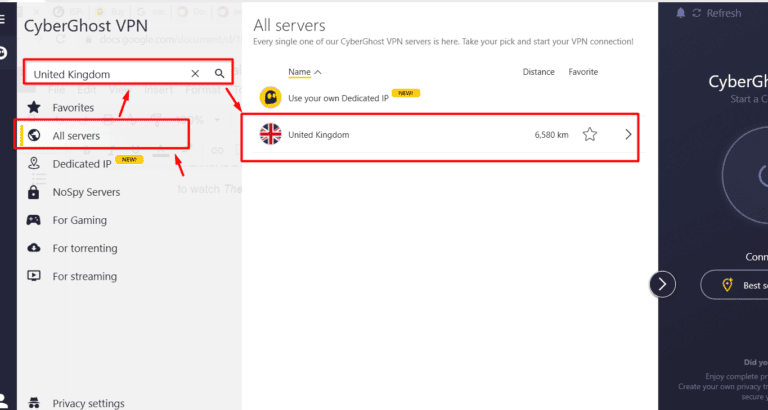Screen dimensions: 768x410
Task: Open the Dedicated IP section
Action: [82, 163]
